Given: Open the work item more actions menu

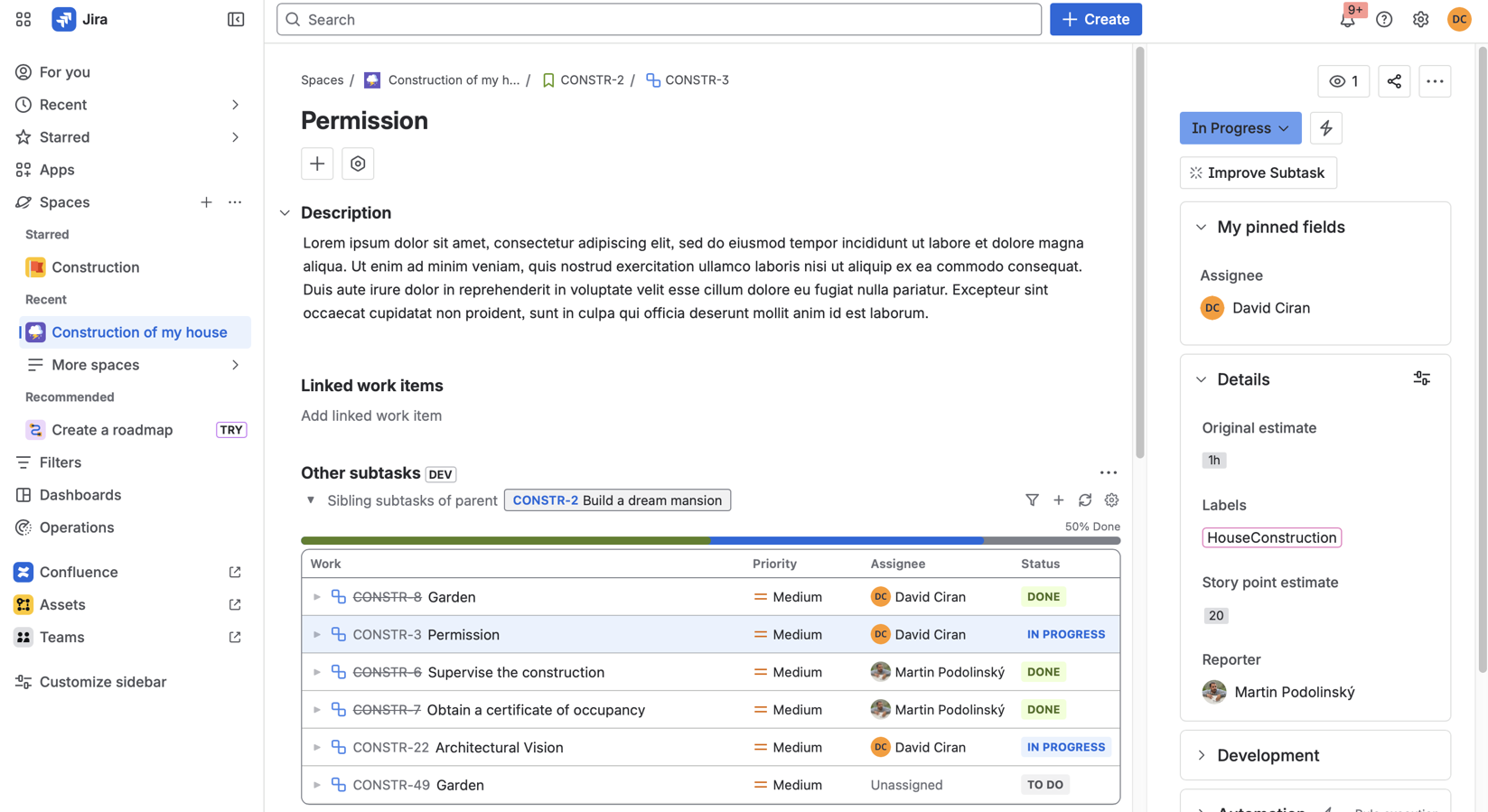Looking at the screenshot, I should 1435,81.
